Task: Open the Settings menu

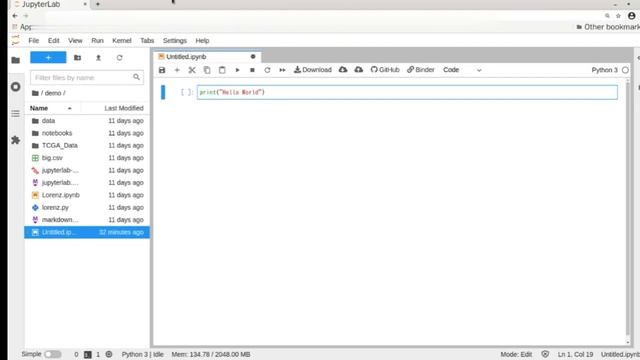Action: click(x=175, y=41)
